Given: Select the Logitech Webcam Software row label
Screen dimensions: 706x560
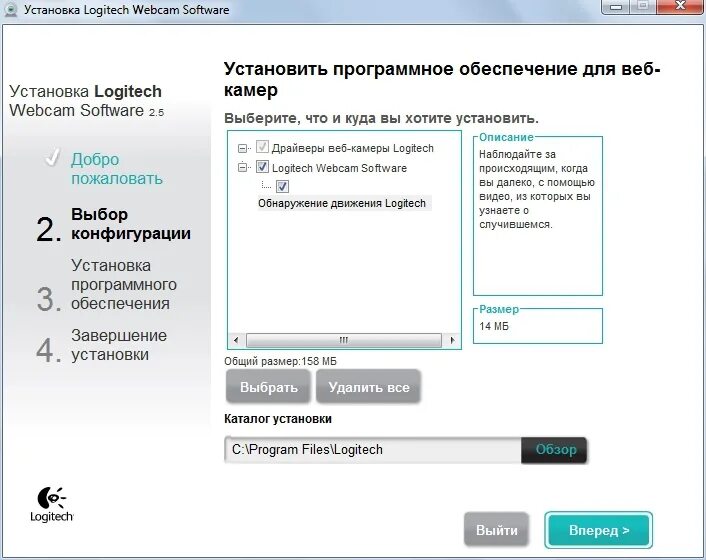Looking at the screenshot, I should pos(339,168).
